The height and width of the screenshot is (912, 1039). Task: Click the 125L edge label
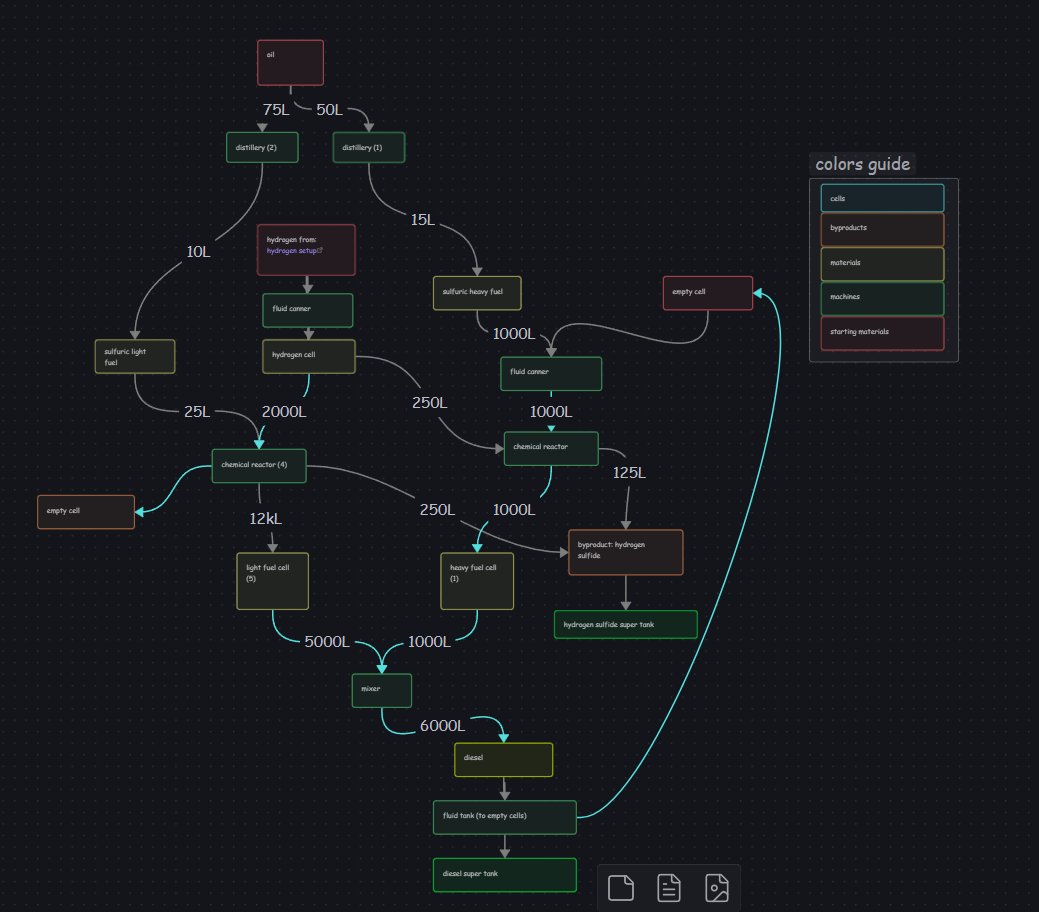click(x=629, y=473)
